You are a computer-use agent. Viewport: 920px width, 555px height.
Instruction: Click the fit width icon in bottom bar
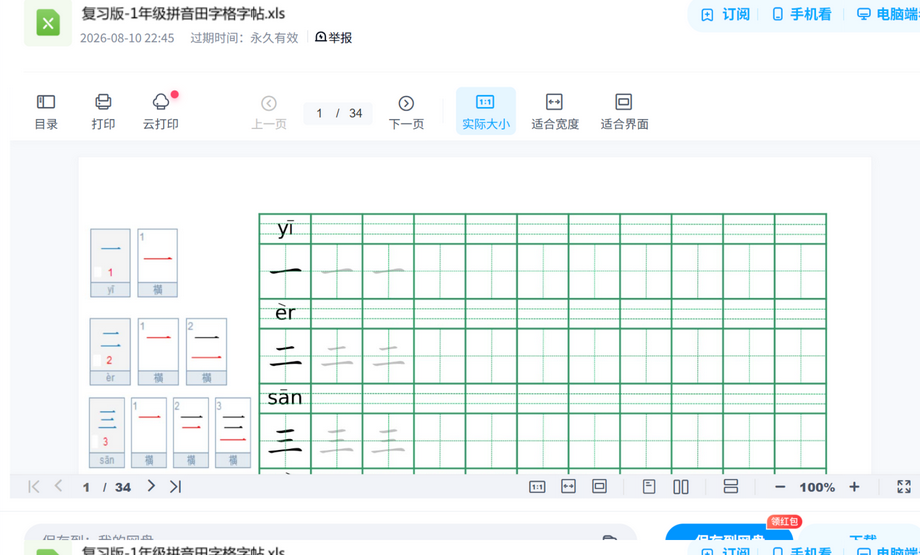pos(568,486)
